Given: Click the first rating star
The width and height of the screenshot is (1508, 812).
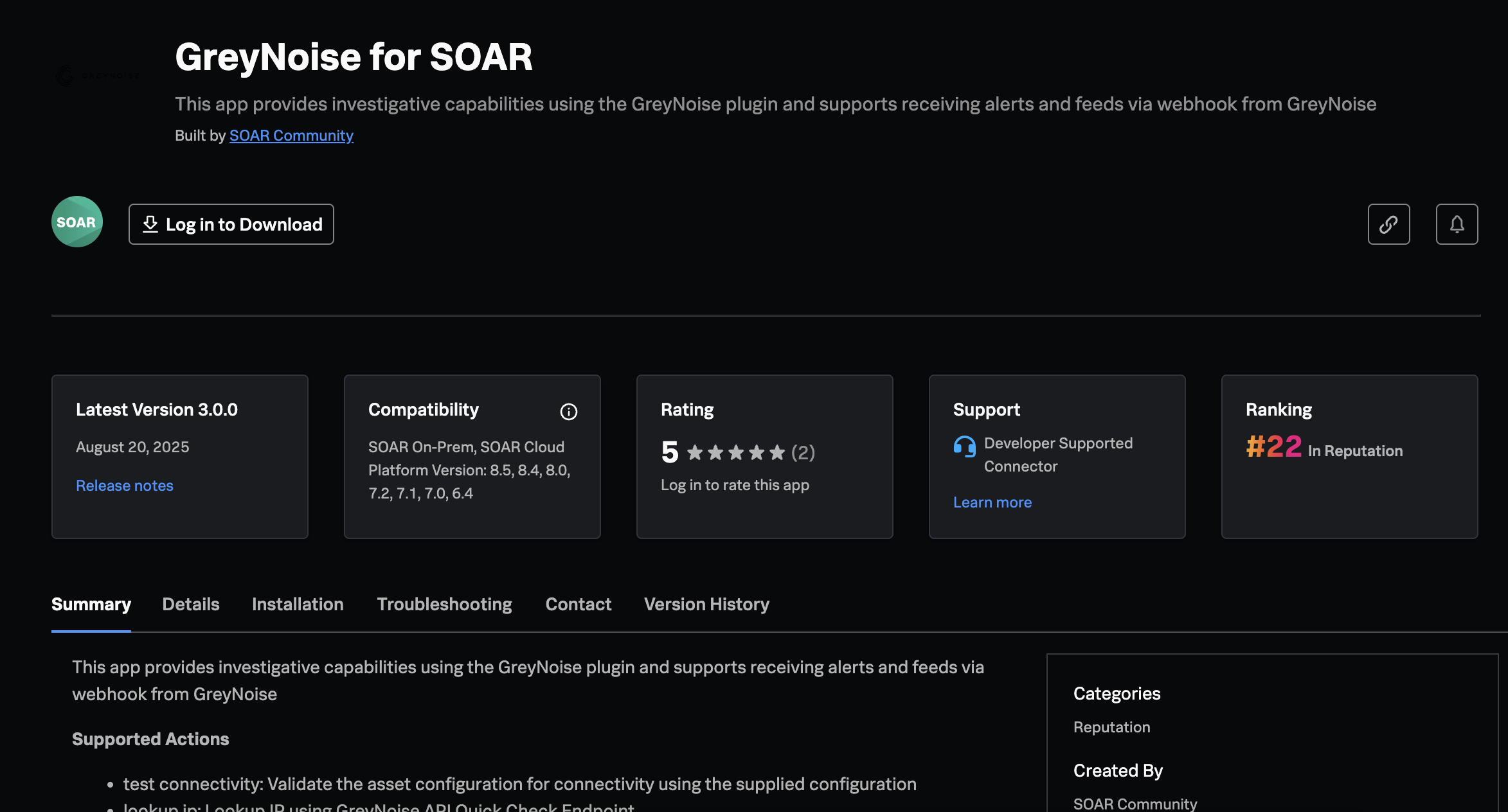Looking at the screenshot, I should click(x=695, y=453).
